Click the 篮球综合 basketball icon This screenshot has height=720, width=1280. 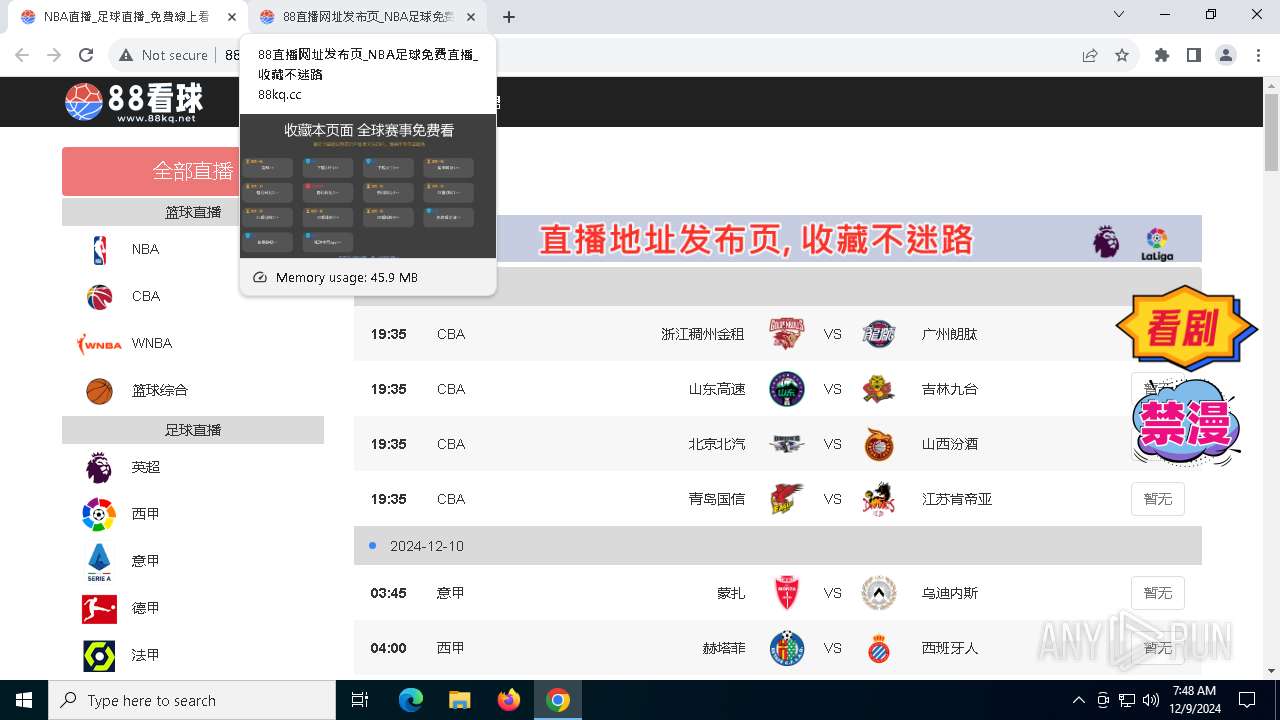[99, 390]
